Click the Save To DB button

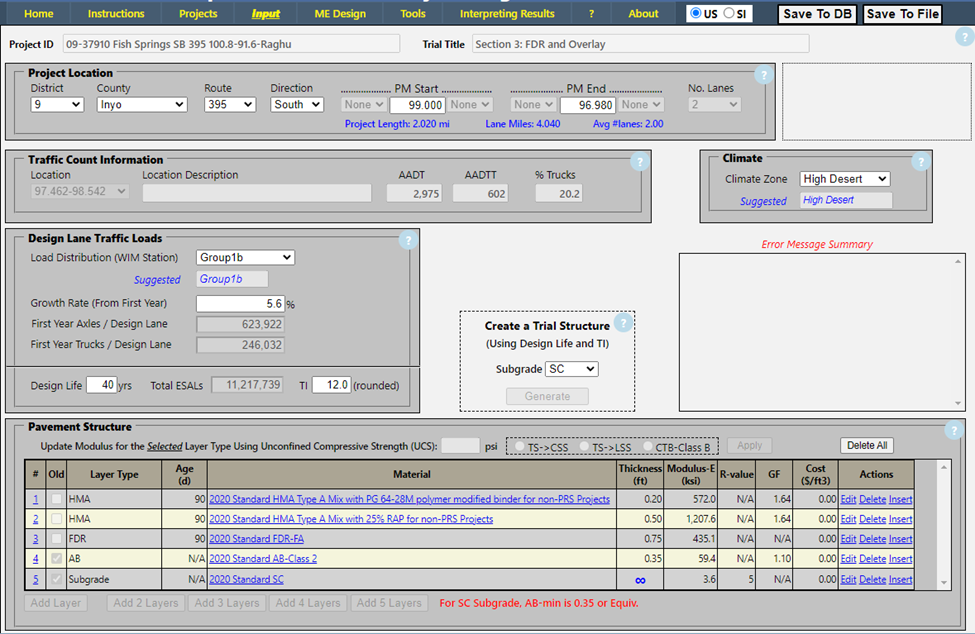point(817,14)
